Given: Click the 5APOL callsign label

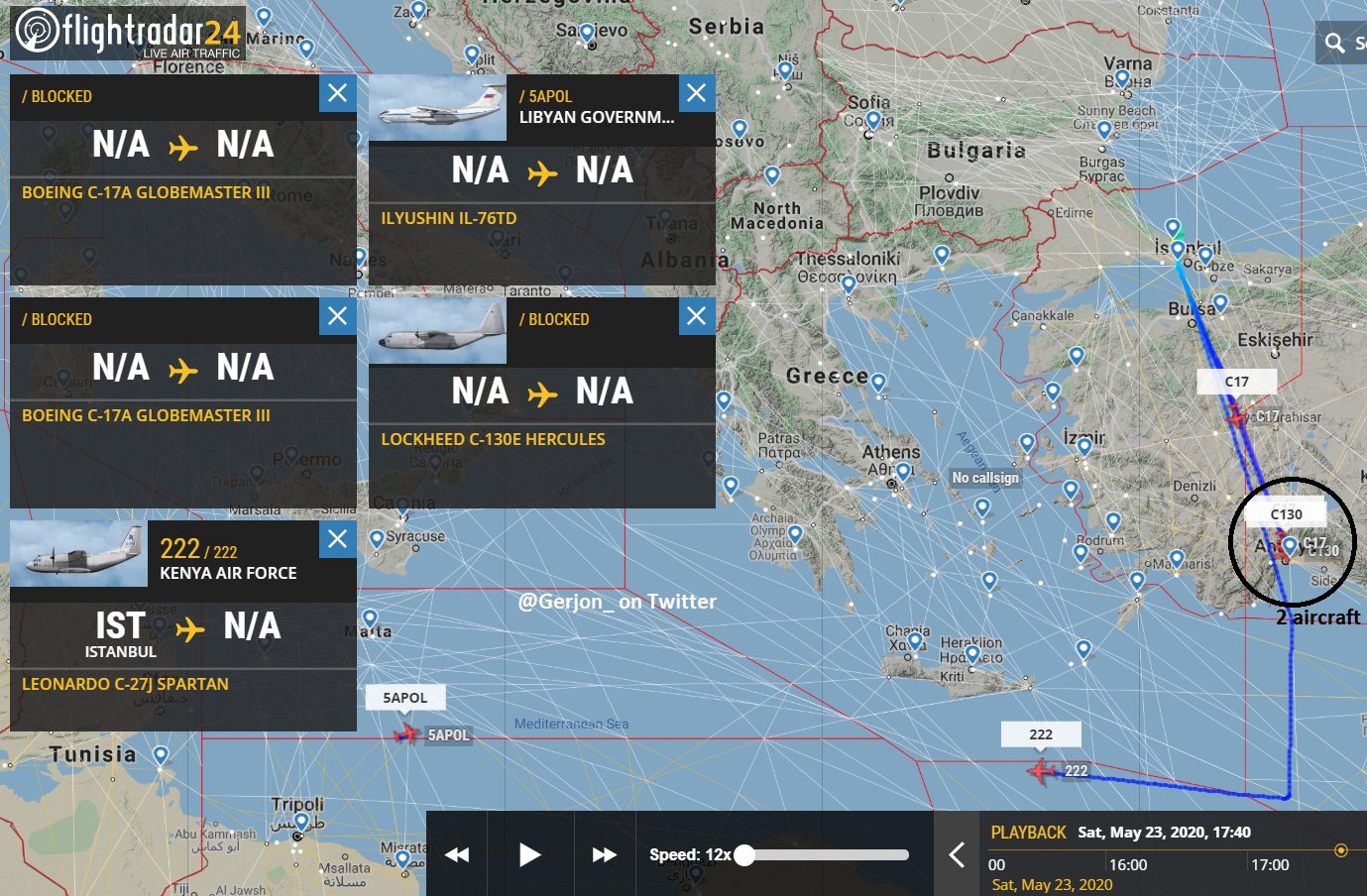Looking at the screenshot, I should tap(405, 698).
